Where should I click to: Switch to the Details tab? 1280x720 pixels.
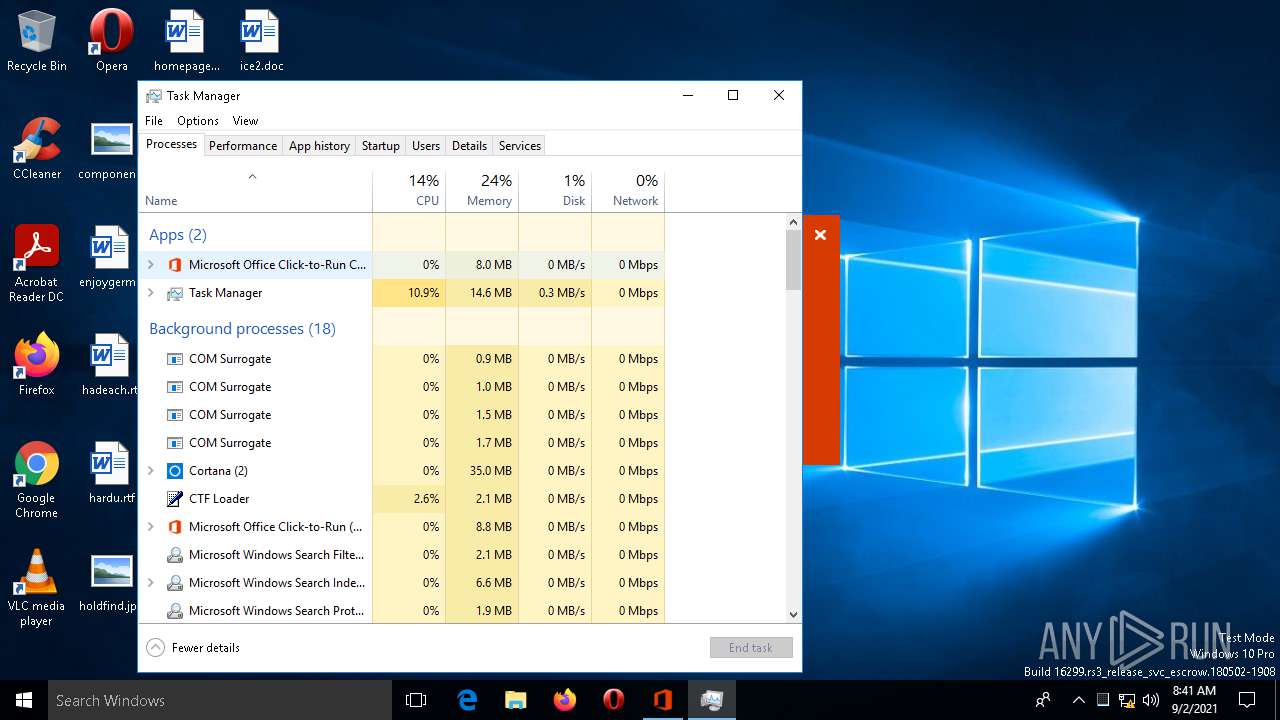(x=469, y=146)
